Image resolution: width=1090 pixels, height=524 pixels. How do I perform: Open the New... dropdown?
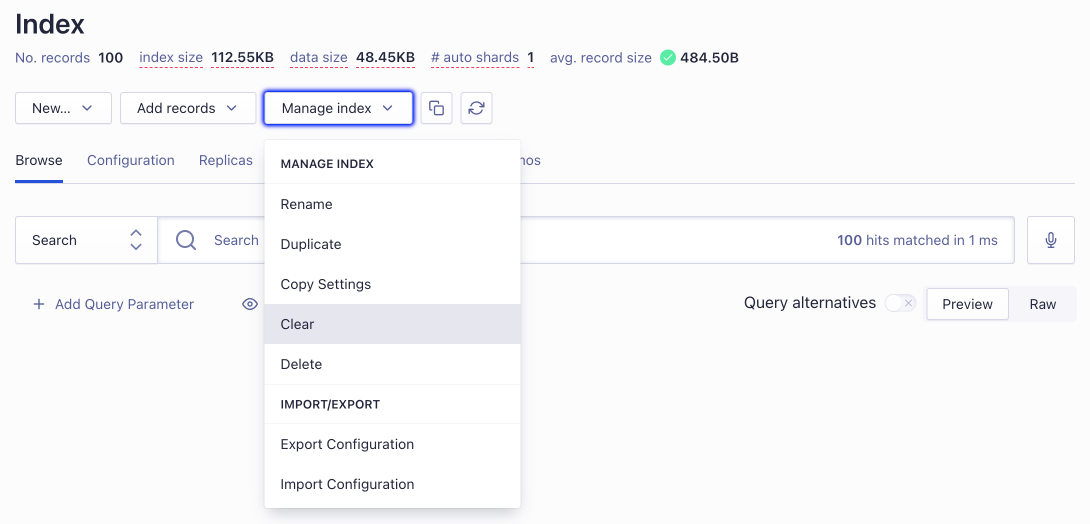pyautogui.click(x=63, y=108)
